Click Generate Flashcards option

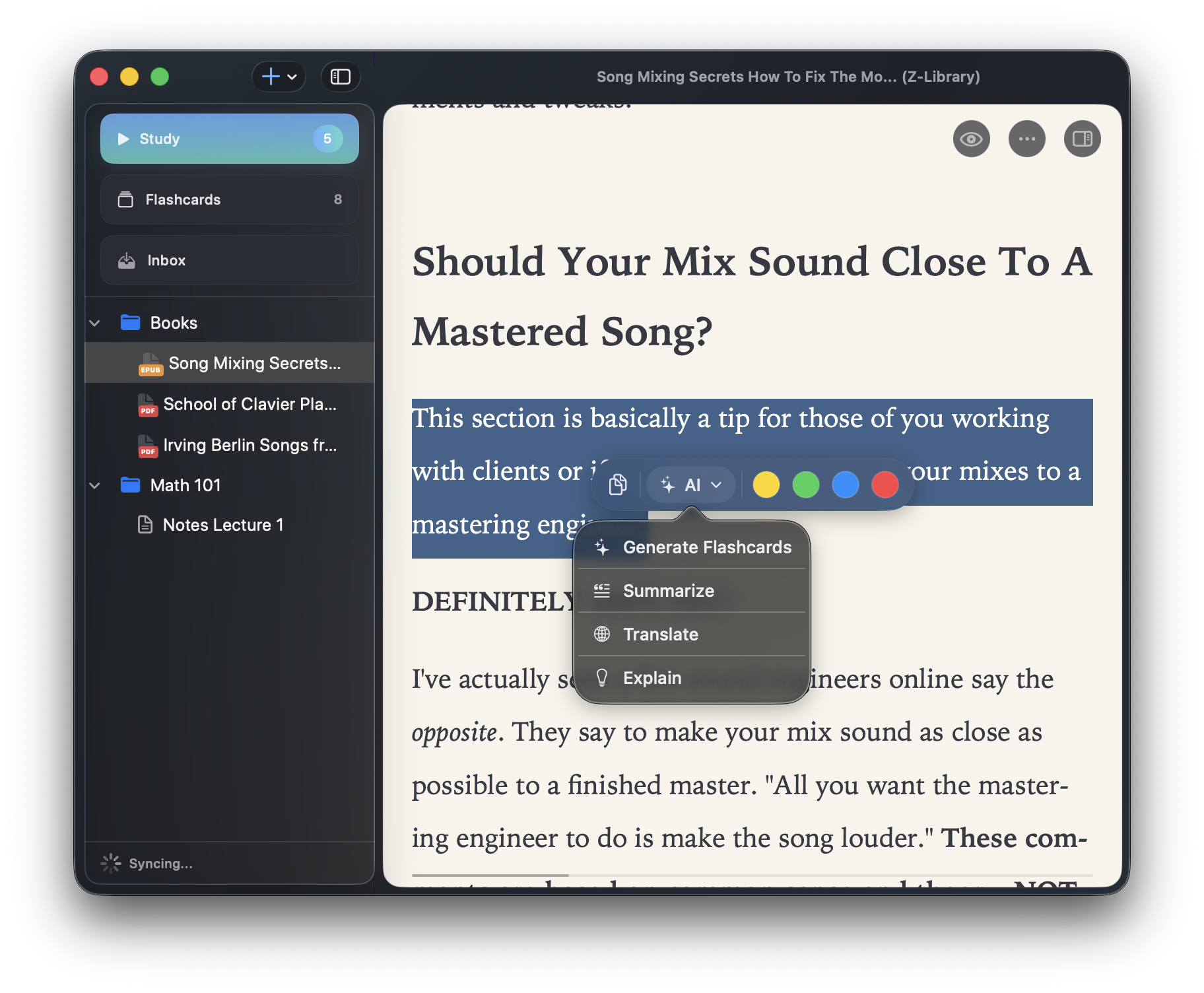tap(708, 547)
